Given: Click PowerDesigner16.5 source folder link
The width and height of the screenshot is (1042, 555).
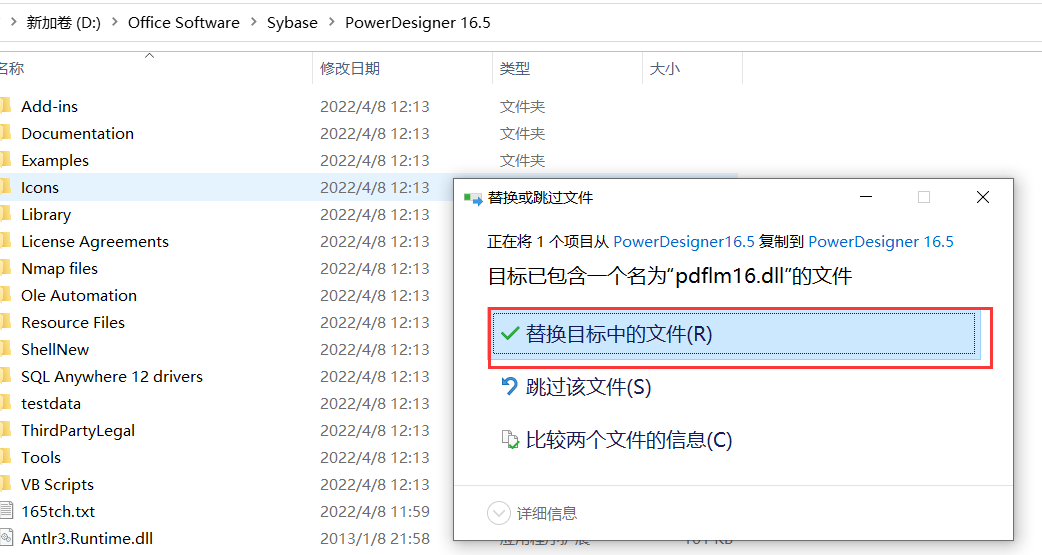Looking at the screenshot, I should 683,242.
